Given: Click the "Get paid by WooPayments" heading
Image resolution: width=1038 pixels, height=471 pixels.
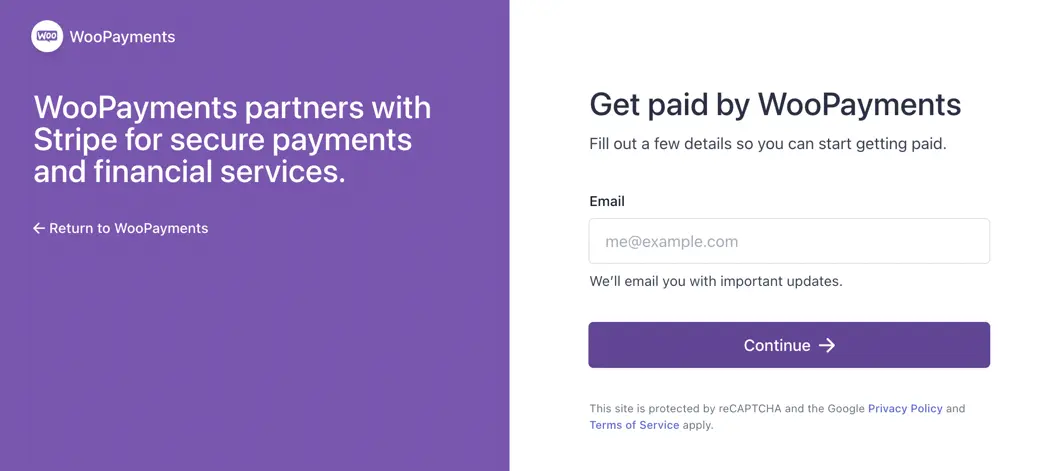Looking at the screenshot, I should (x=775, y=104).
